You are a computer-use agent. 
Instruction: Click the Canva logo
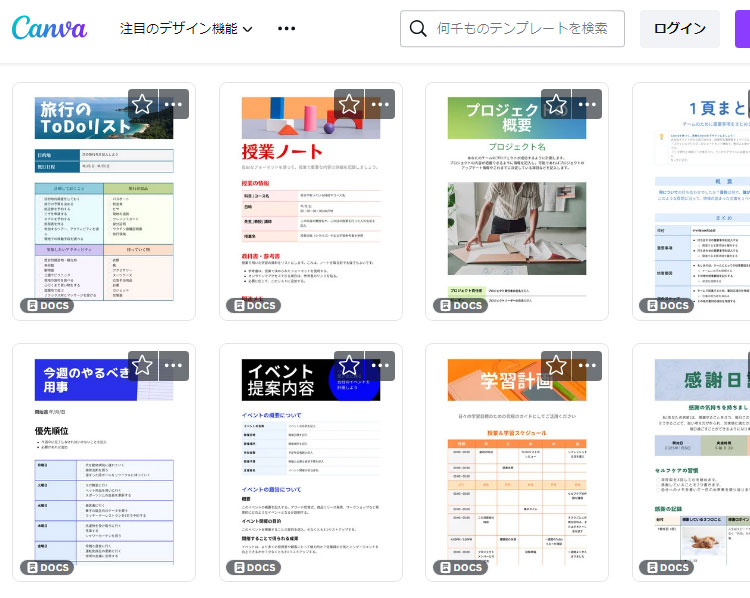[49, 28]
